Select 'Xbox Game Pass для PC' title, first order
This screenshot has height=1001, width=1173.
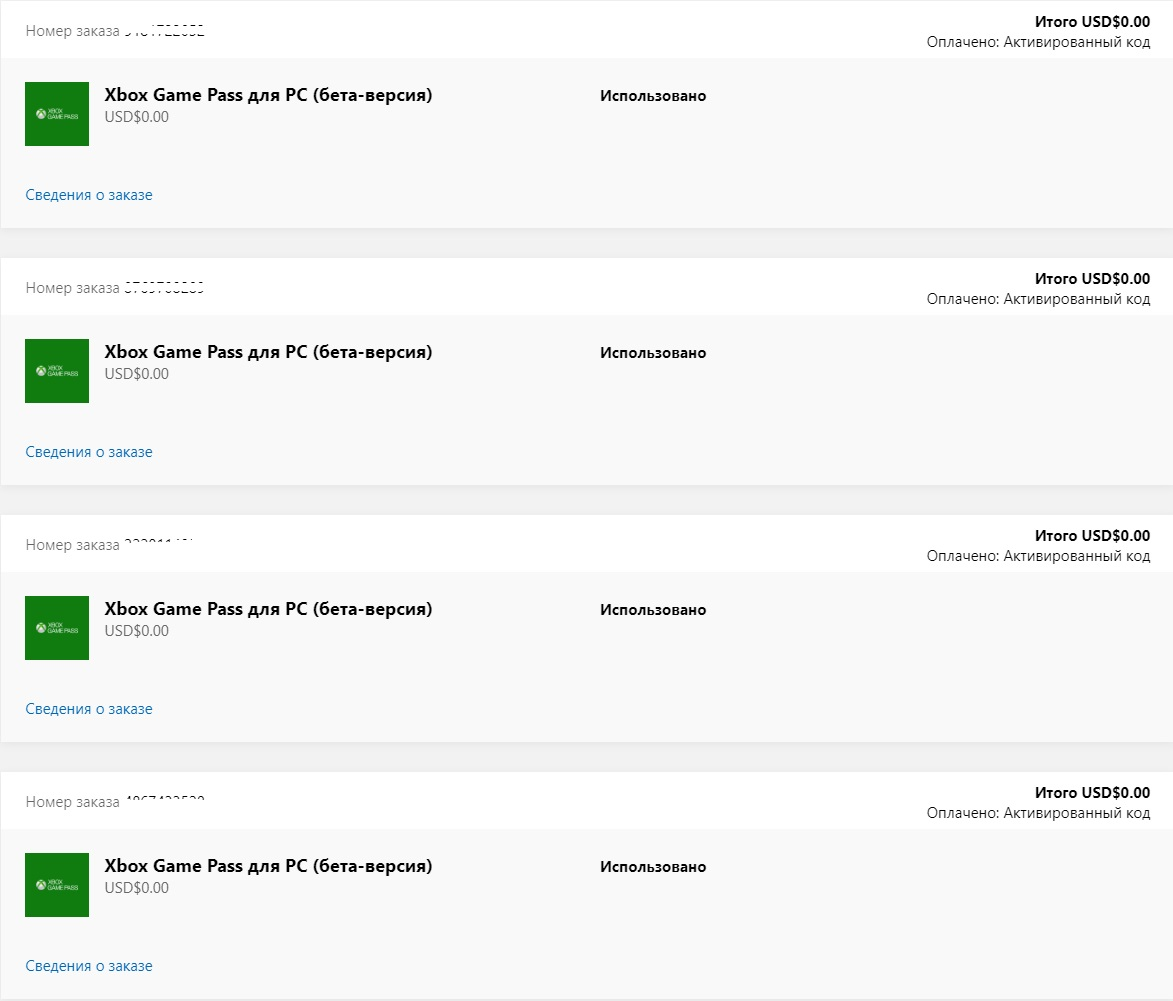click(x=268, y=95)
